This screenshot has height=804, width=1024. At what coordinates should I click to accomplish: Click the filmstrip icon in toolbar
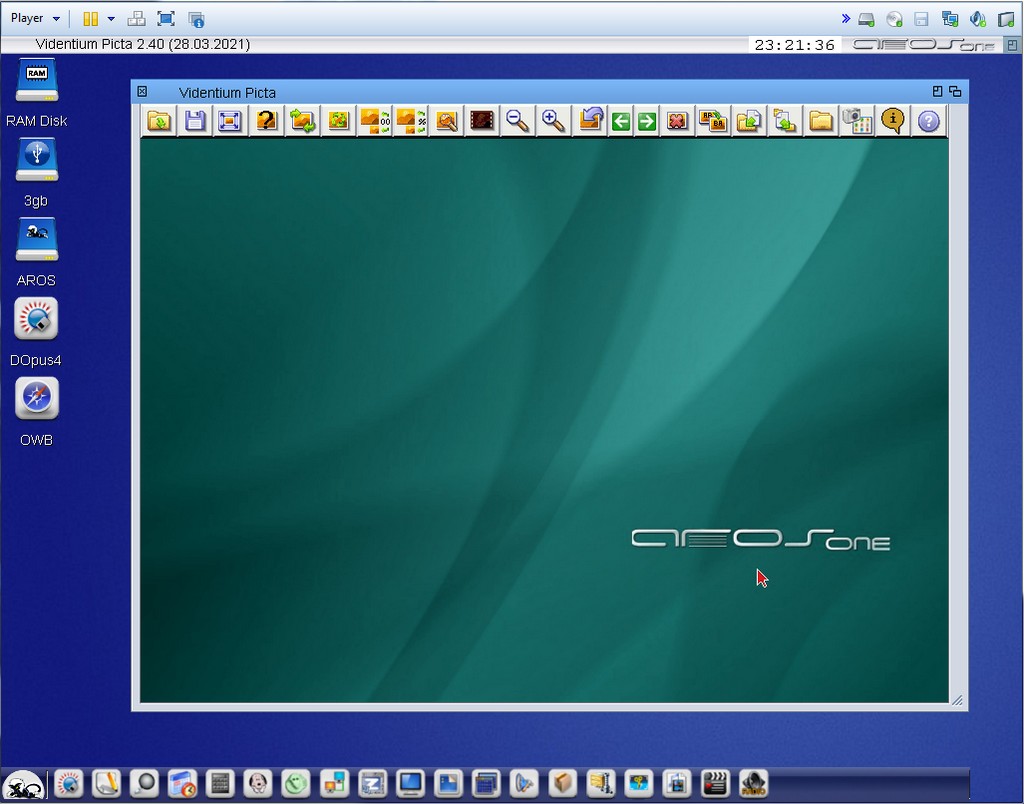click(x=483, y=121)
